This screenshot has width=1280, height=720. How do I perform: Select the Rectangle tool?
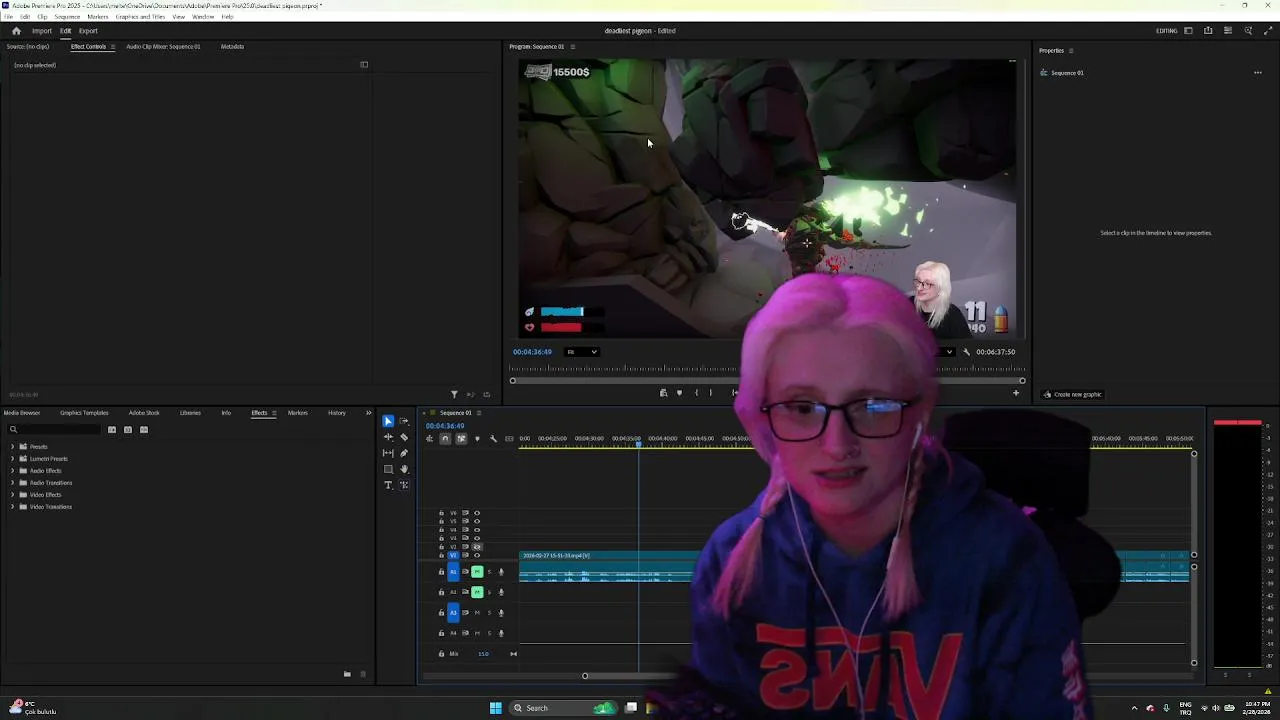pos(388,469)
